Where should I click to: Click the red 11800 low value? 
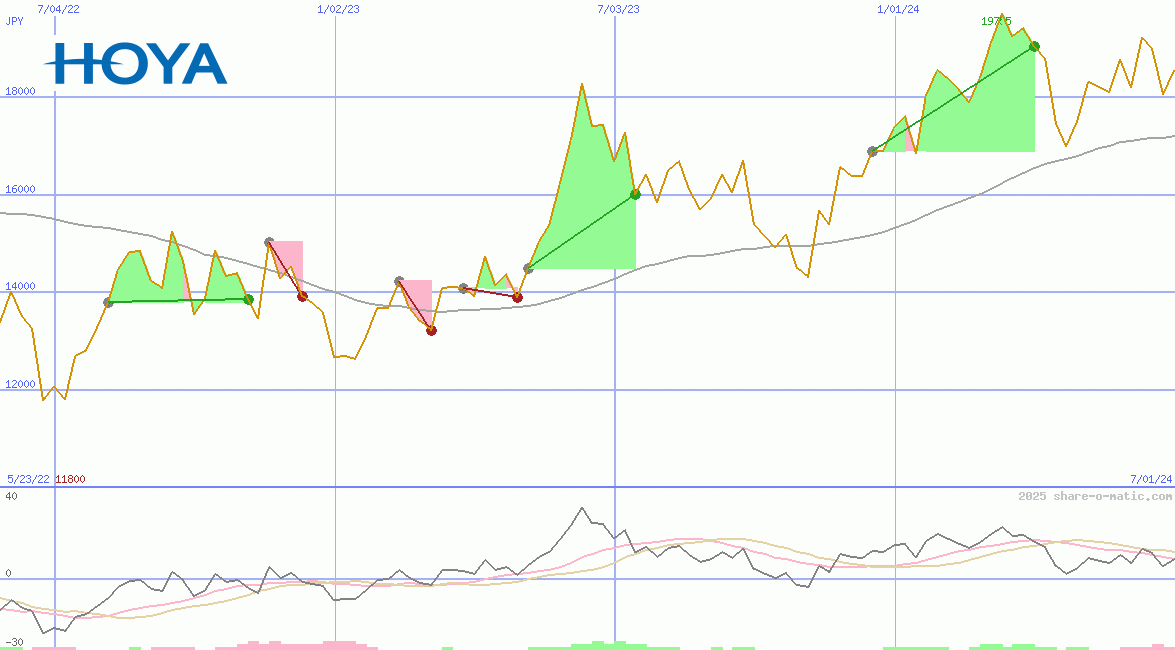tap(70, 479)
